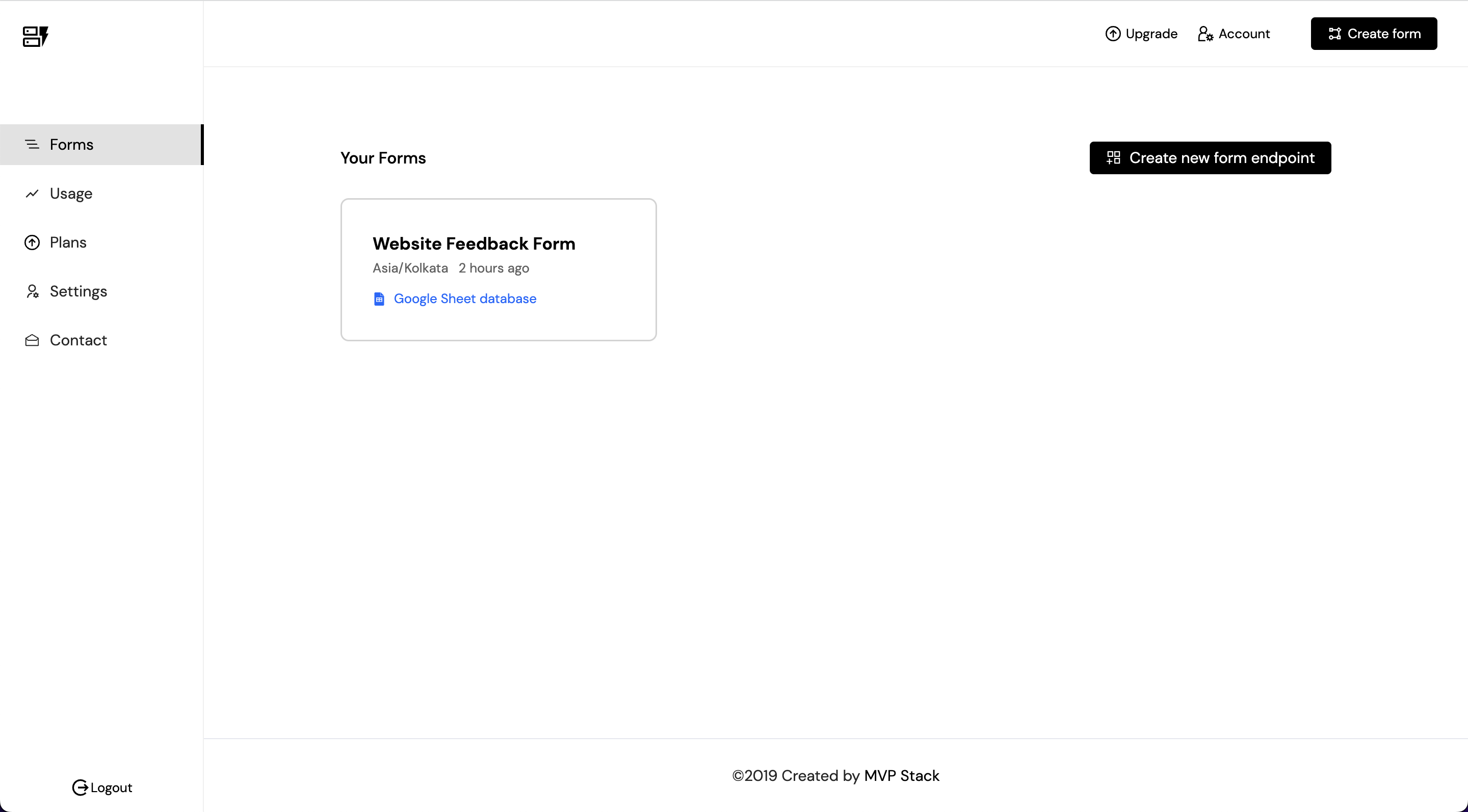The width and height of the screenshot is (1468, 812).
Task: Click the Upgrade arrow icon
Action: pyautogui.click(x=1114, y=34)
